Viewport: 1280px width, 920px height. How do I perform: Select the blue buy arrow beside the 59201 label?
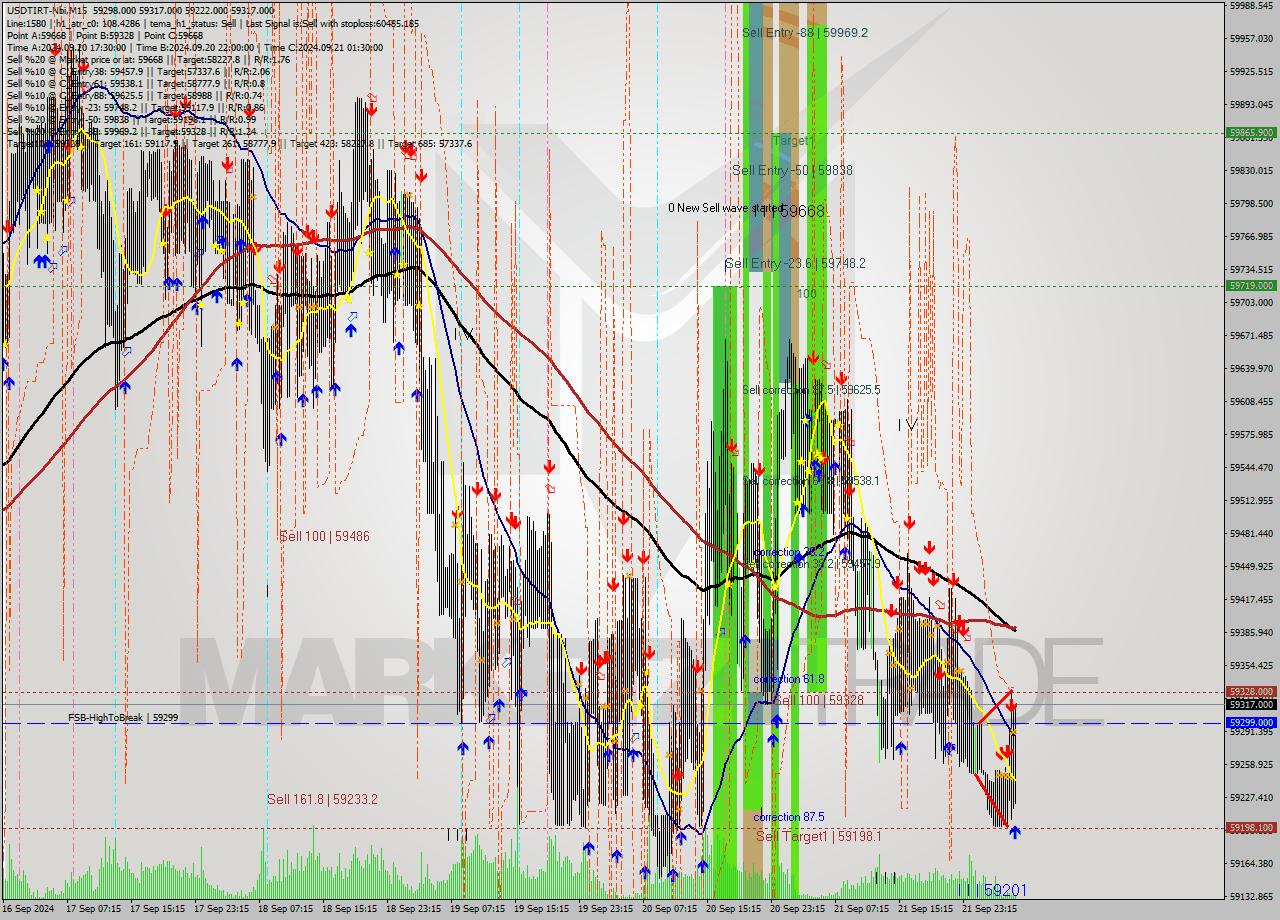[x=1013, y=831]
